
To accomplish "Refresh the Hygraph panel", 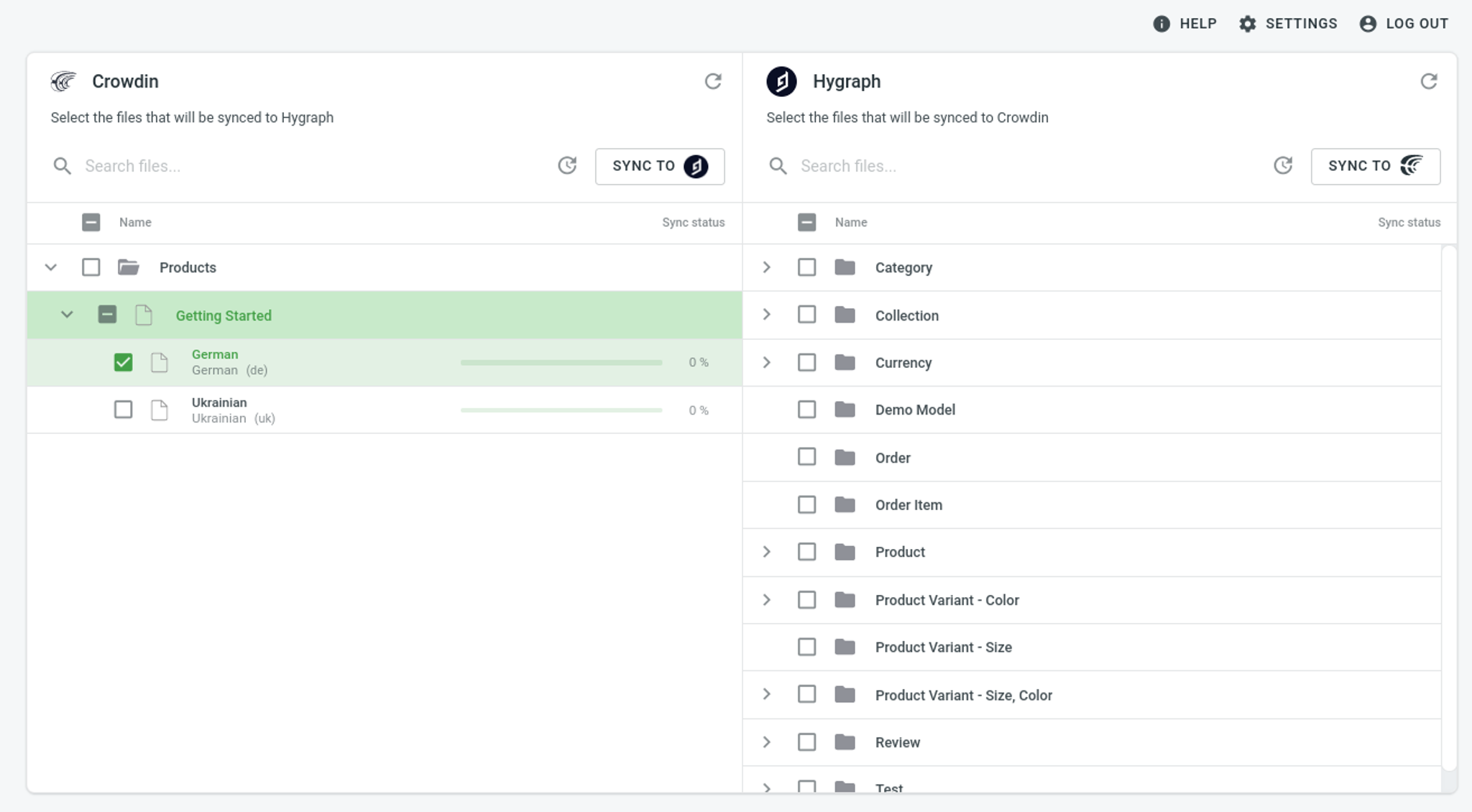I will [x=1428, y=81].
